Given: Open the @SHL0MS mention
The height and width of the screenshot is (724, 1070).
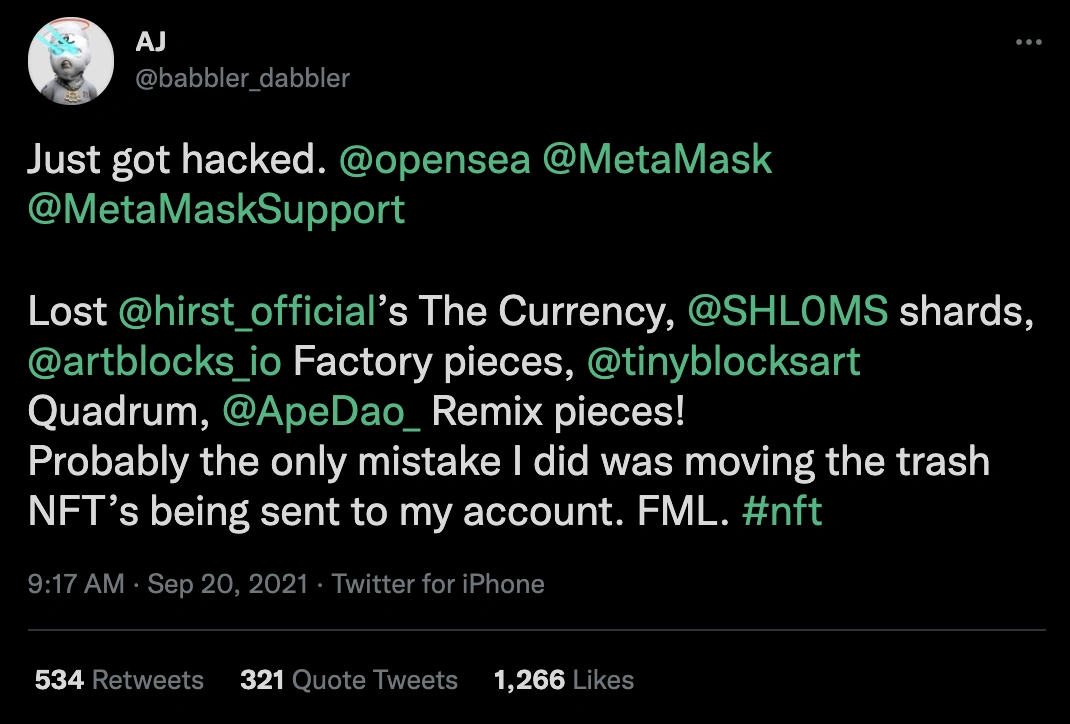Looking at the screenshot, I should click(x=787, y=311).
